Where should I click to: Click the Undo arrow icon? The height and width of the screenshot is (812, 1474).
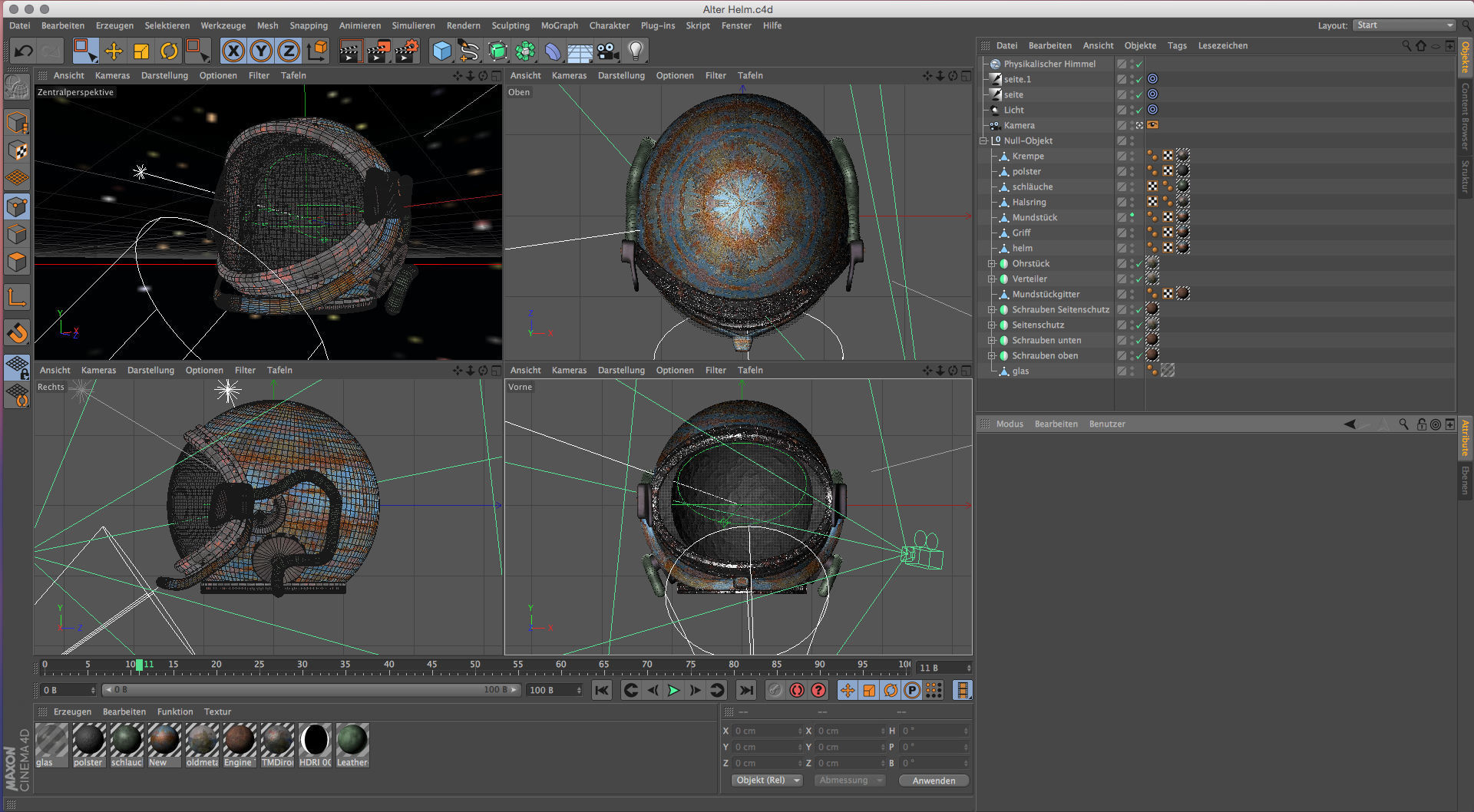(x=23, y=51)
